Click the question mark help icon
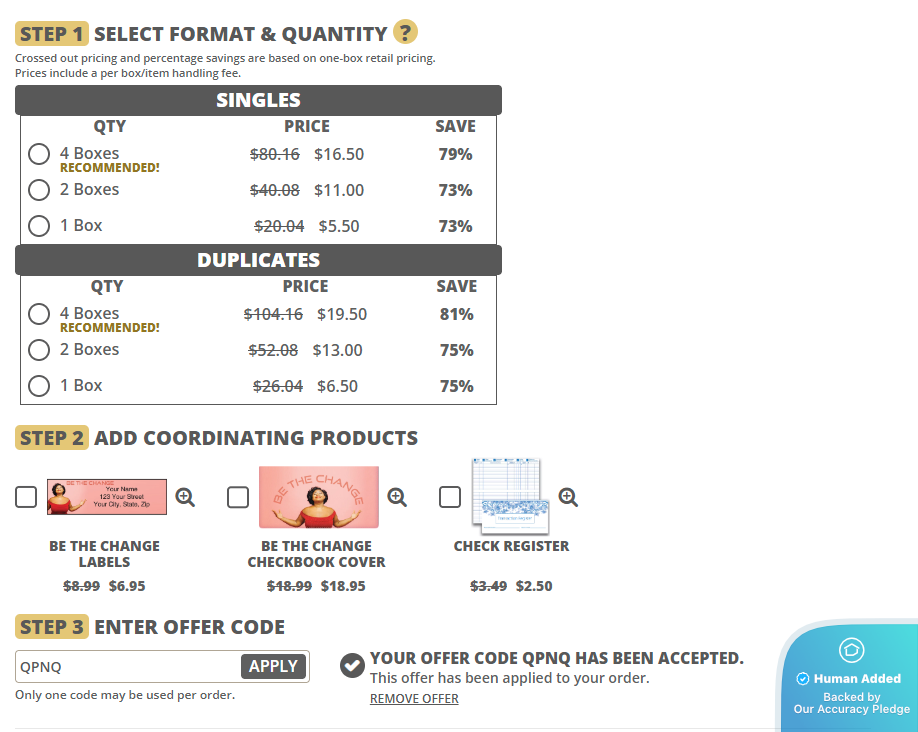Screen dimensions: 918x732 (405, 33)
